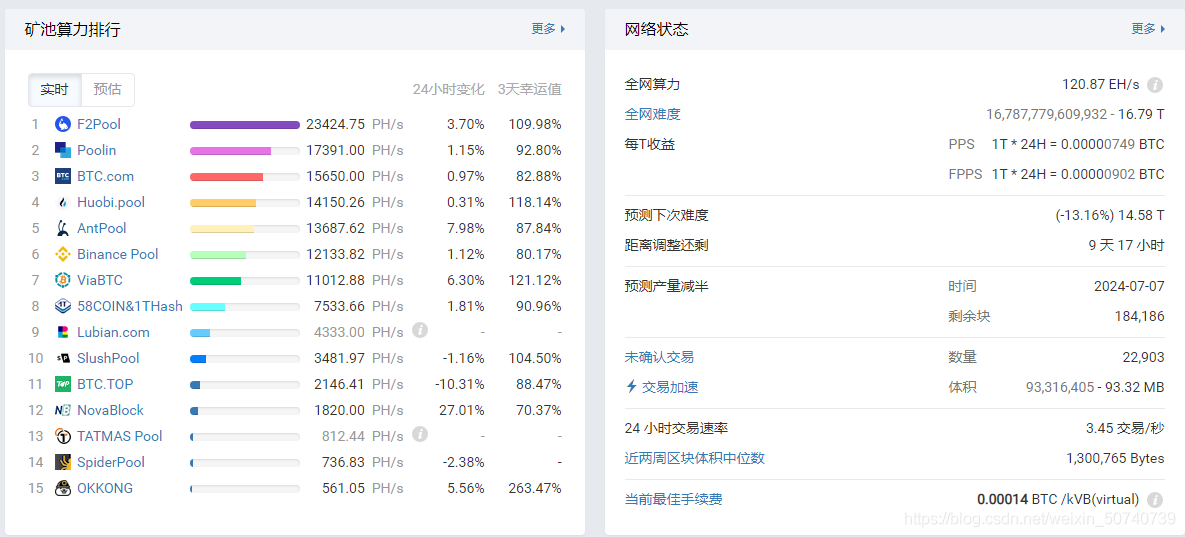
Task: Click the green ViaBTC hashrate bar
Action: pos(215,281)
